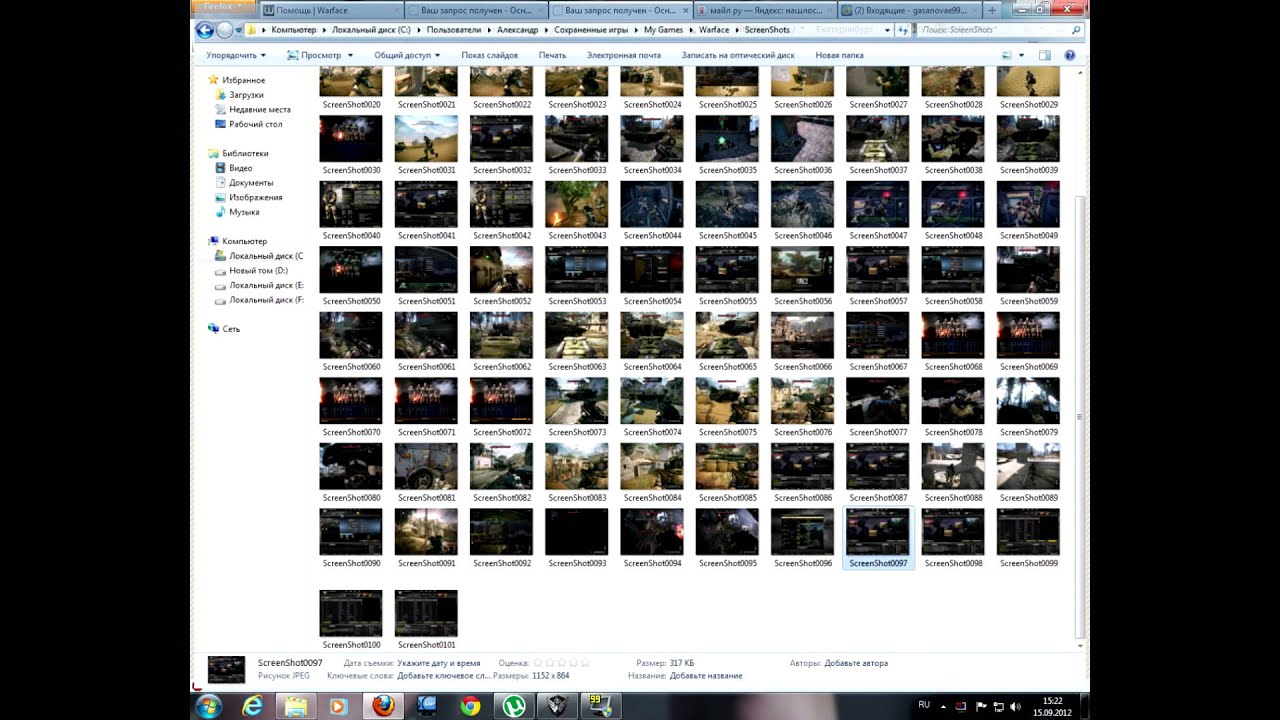The height and width of the screenshot is (720, 1280).
Task: Open the Просмотр dropdown
Action: pyautogui.click(x=321, y=55)
